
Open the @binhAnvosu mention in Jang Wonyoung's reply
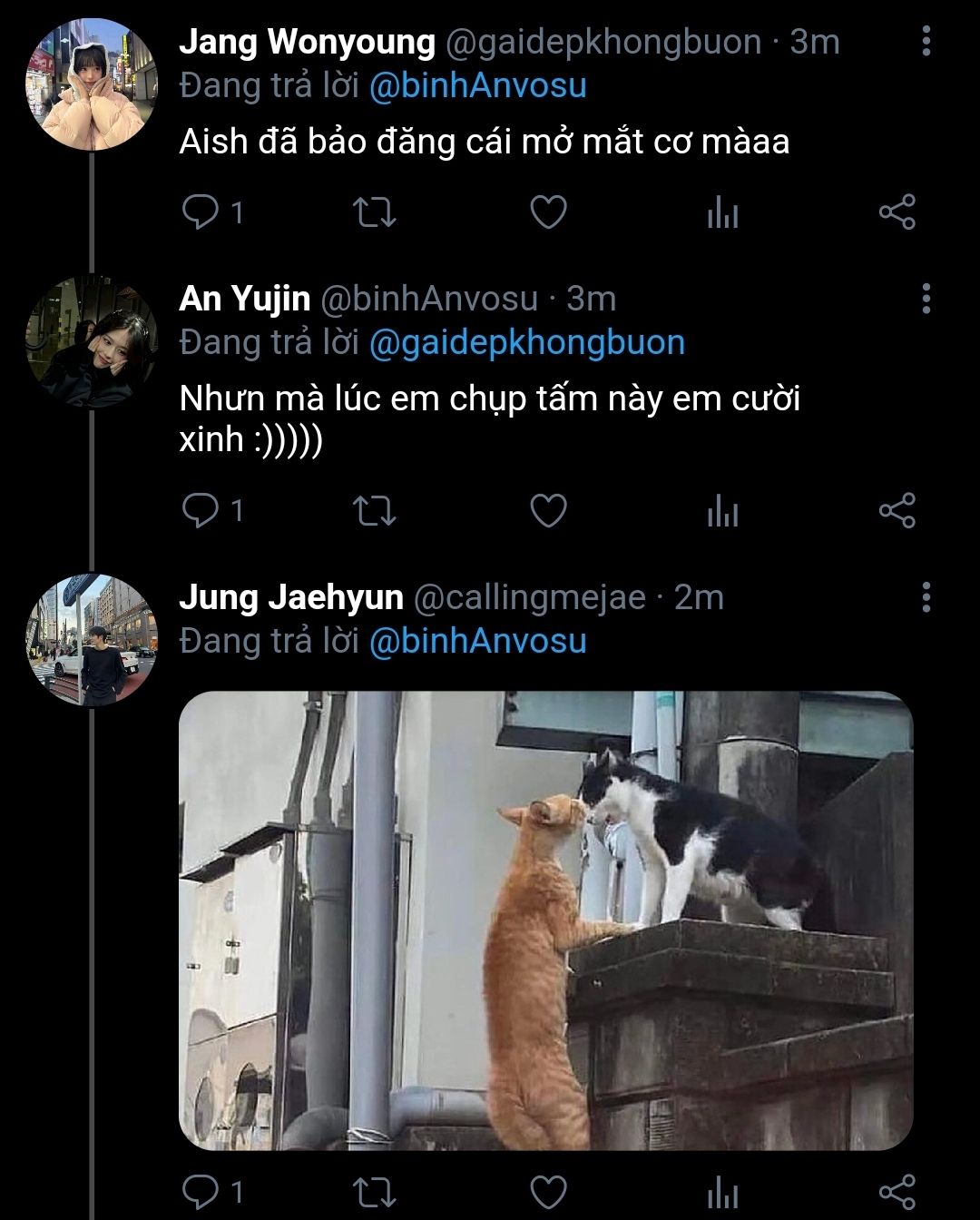pos(477,85)
